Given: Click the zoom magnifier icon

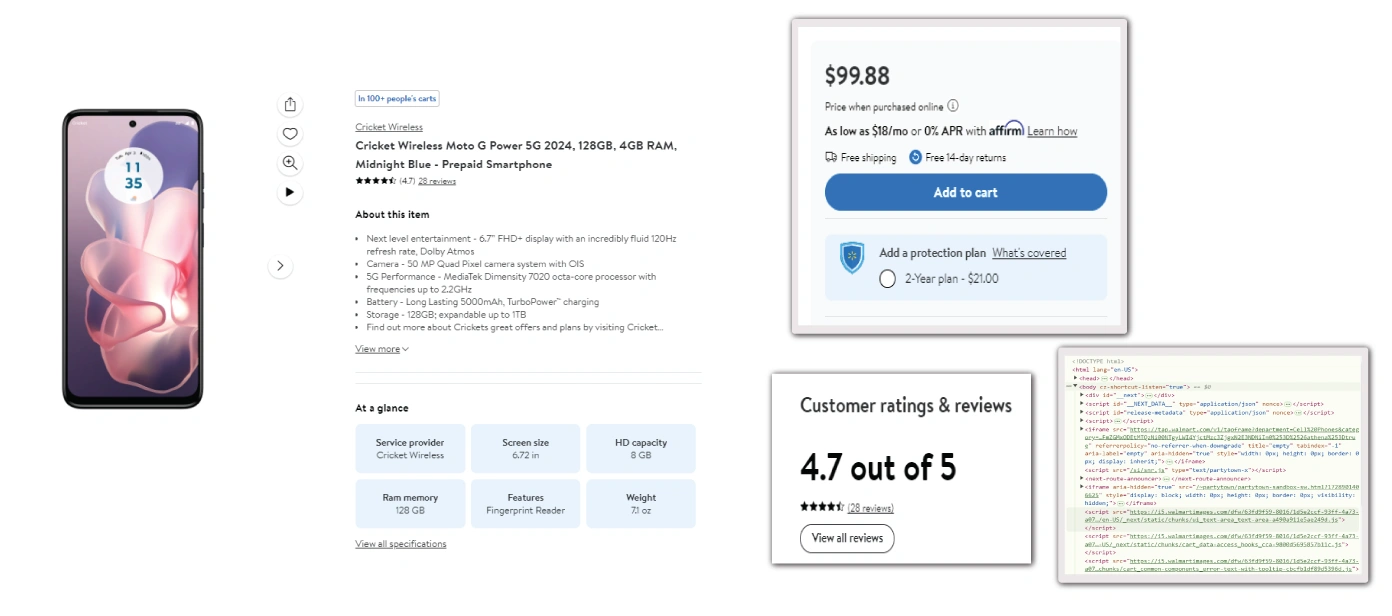Looking at the screenshot, I should coord(290,163).
